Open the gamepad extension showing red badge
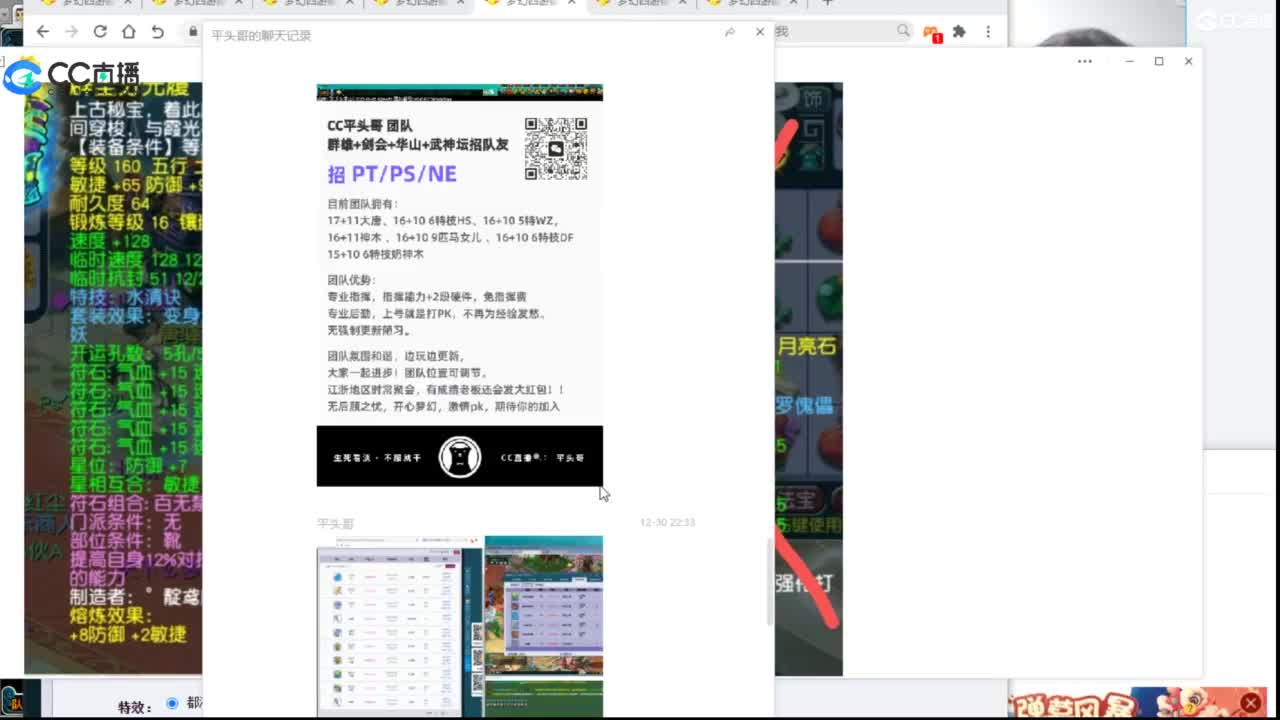The width and height of the screenshot is (1280, 720). click(930, 31)
